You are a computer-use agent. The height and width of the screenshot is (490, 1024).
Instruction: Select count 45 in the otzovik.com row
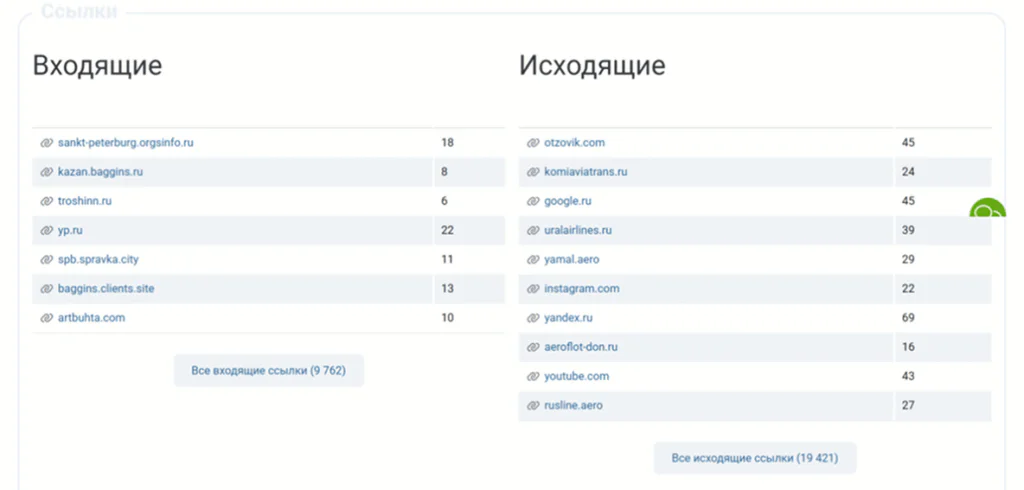[x=908, y=142]
